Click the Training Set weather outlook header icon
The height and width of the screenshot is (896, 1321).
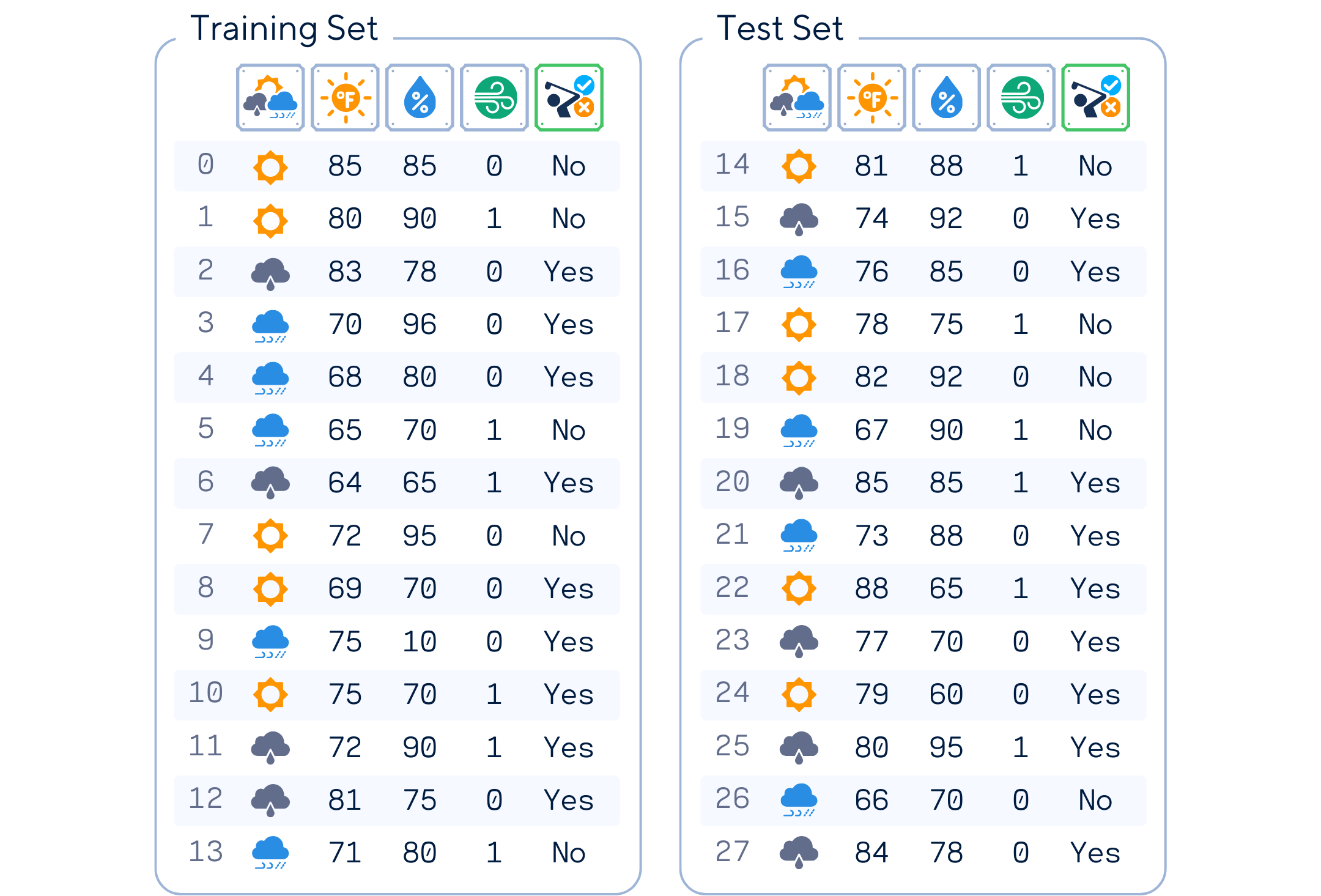[270, 98]
